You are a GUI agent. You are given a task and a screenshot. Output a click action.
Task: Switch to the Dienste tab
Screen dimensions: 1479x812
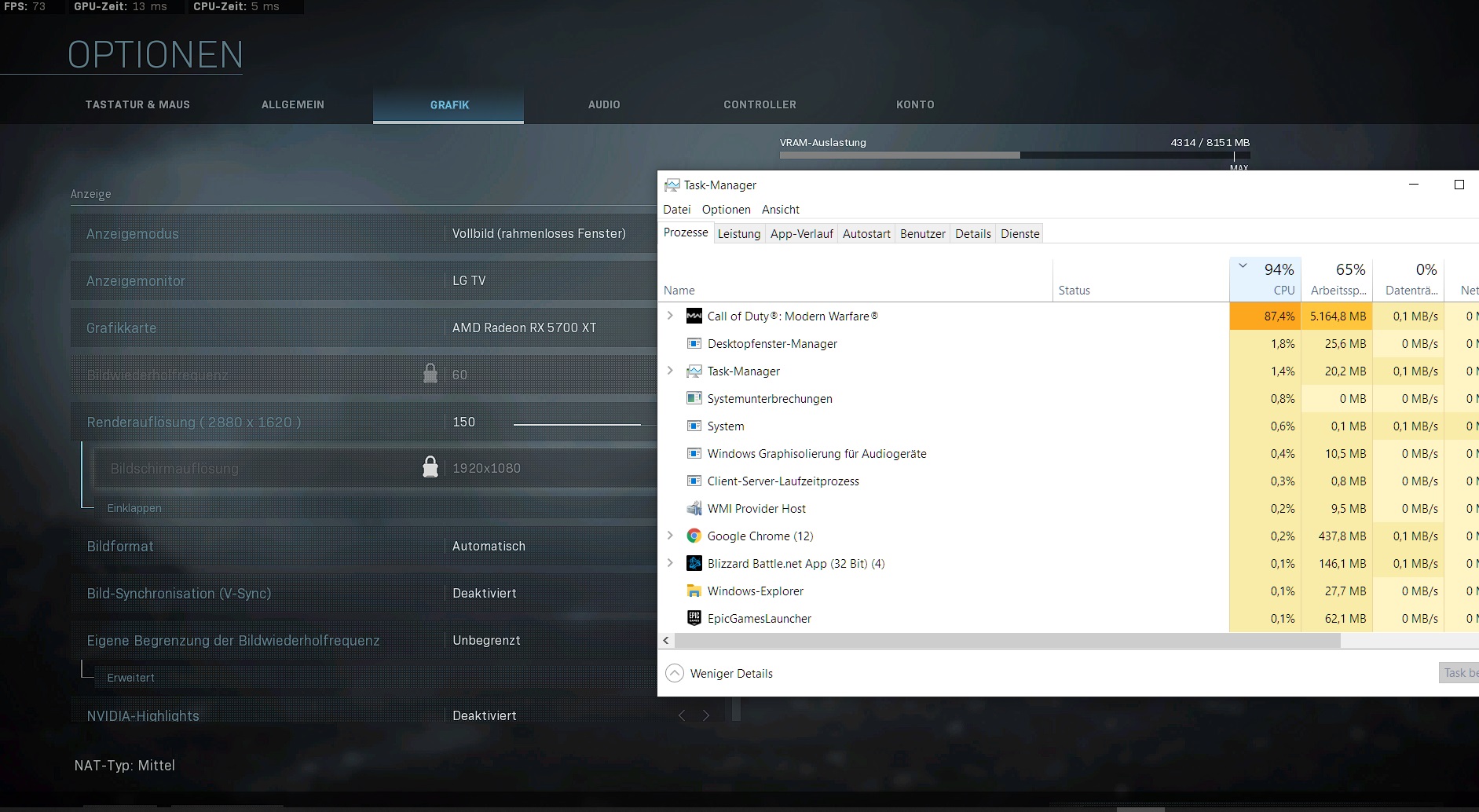(x=1020, y=234)
